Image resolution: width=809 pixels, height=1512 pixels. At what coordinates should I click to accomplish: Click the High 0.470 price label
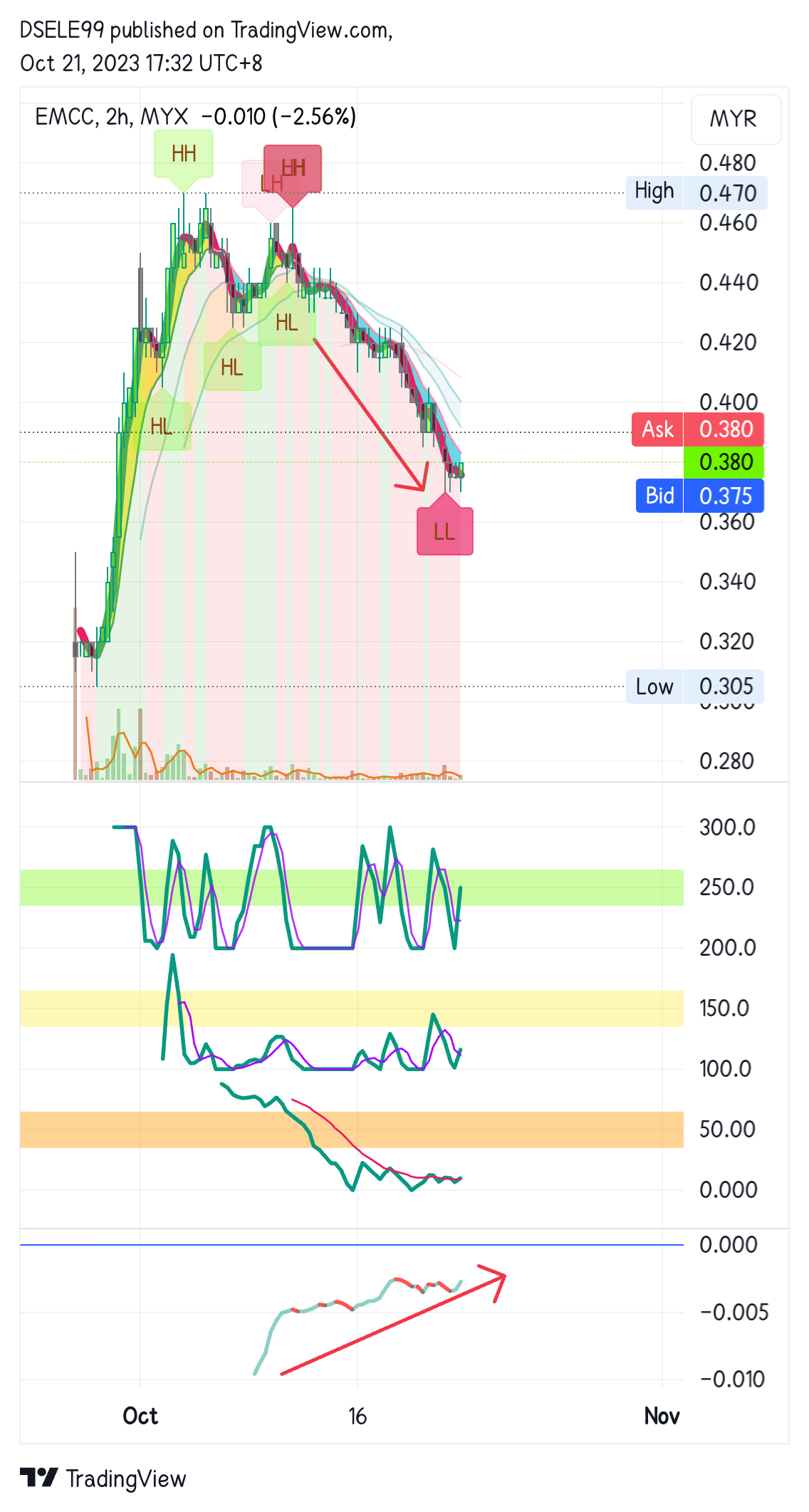[x=696, y=192]
